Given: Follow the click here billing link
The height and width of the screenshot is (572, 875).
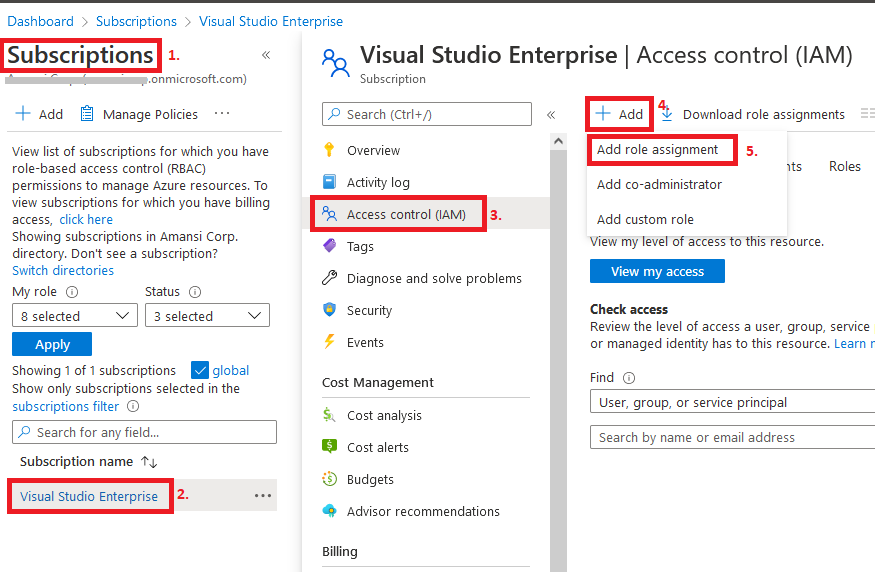Looking at the screenshot, I should tap(86, 219).
